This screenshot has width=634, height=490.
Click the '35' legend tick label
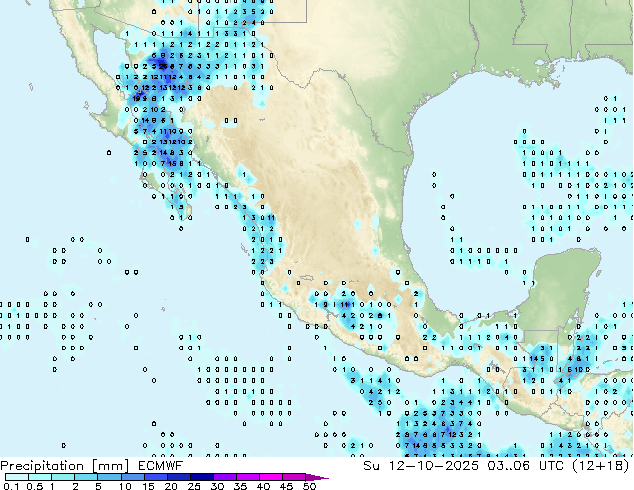tap(240, 486)
